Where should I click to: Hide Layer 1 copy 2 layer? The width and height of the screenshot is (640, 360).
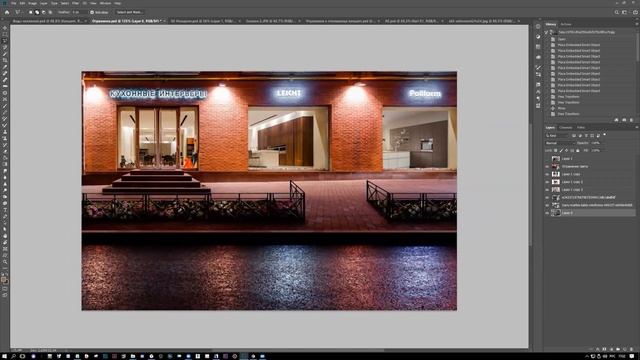pyautogui.click(x=547, y=182)
